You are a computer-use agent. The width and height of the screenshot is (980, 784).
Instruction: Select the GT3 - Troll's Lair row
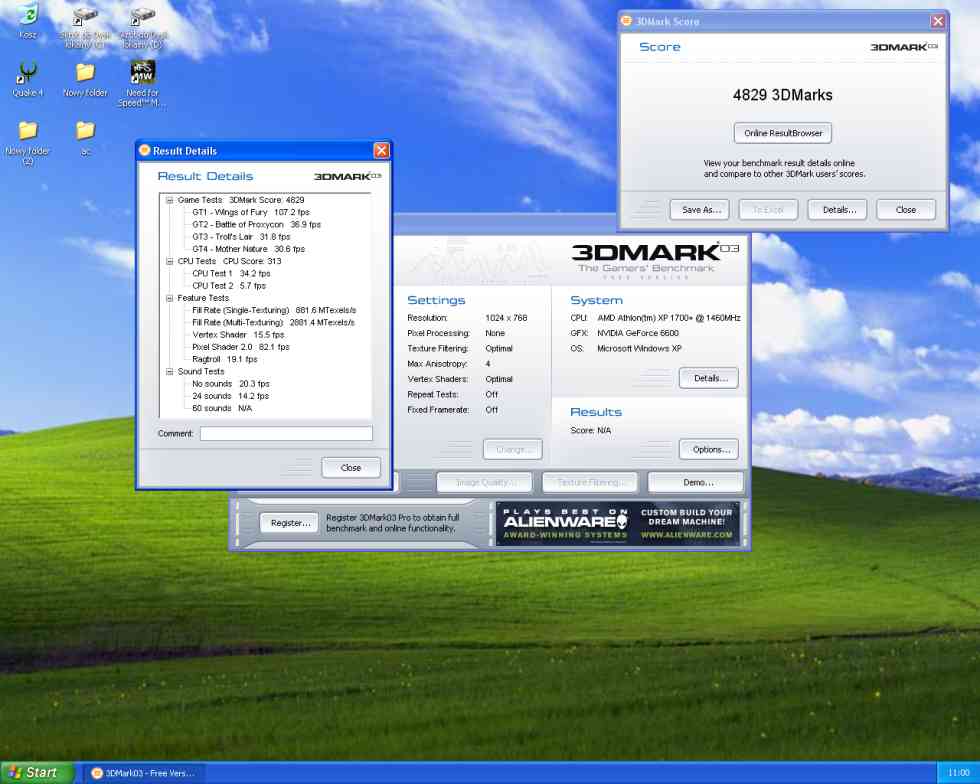click(x=241, y=237)
